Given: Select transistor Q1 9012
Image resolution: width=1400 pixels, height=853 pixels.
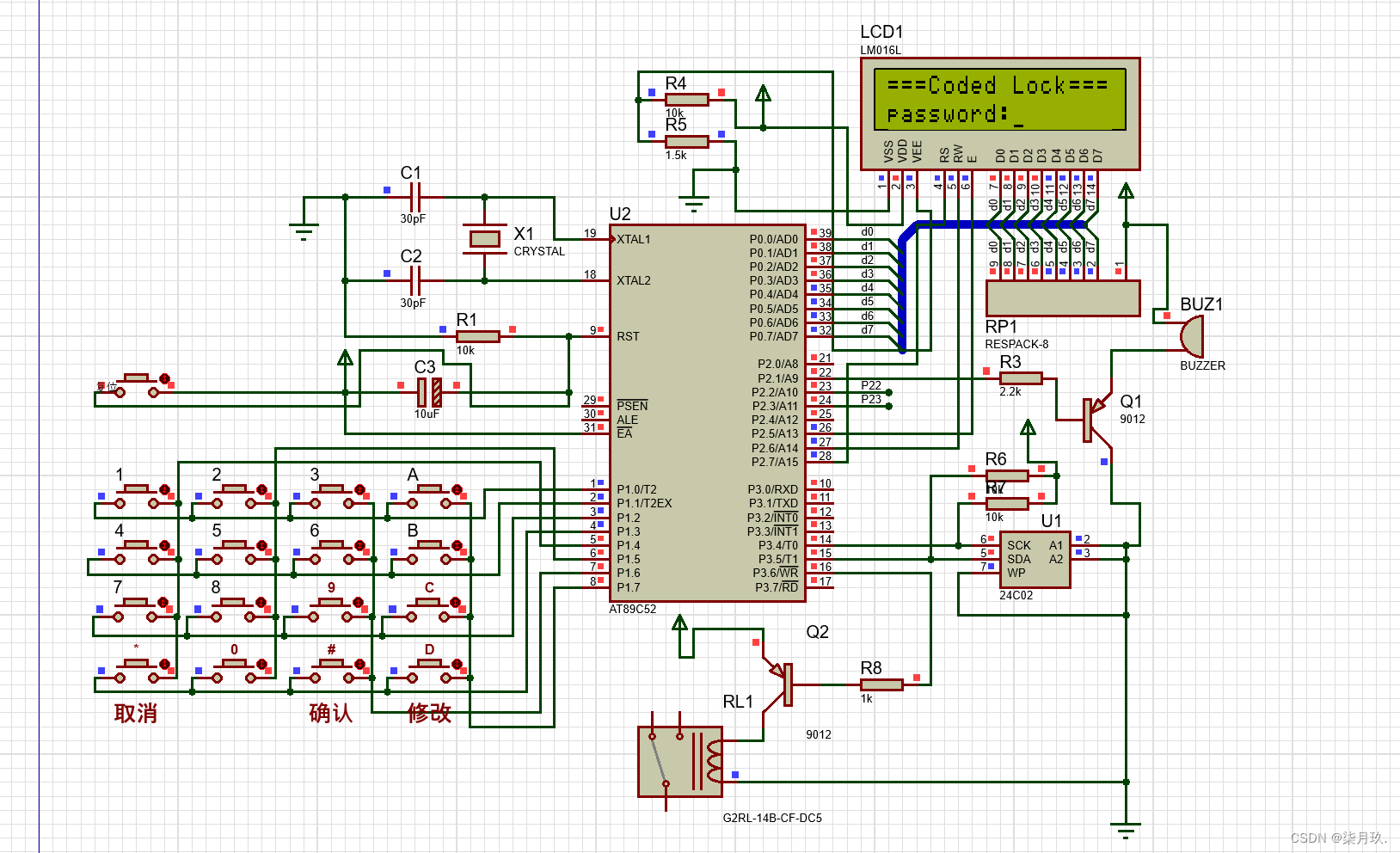Looking at the screenshot, I should click(x=1096, y=420).
